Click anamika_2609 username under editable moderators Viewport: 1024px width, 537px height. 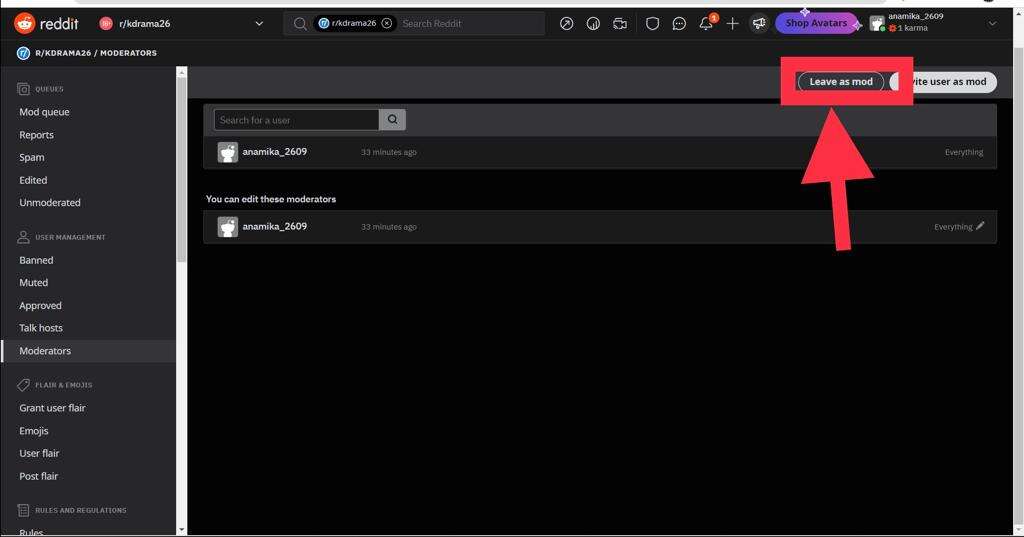coord(274,226)
